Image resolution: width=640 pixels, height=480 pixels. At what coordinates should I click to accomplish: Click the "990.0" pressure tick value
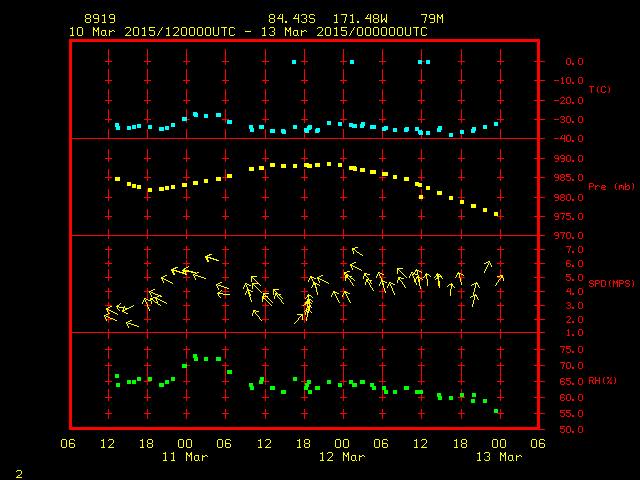pyautogui.click(x=569, y=158)
